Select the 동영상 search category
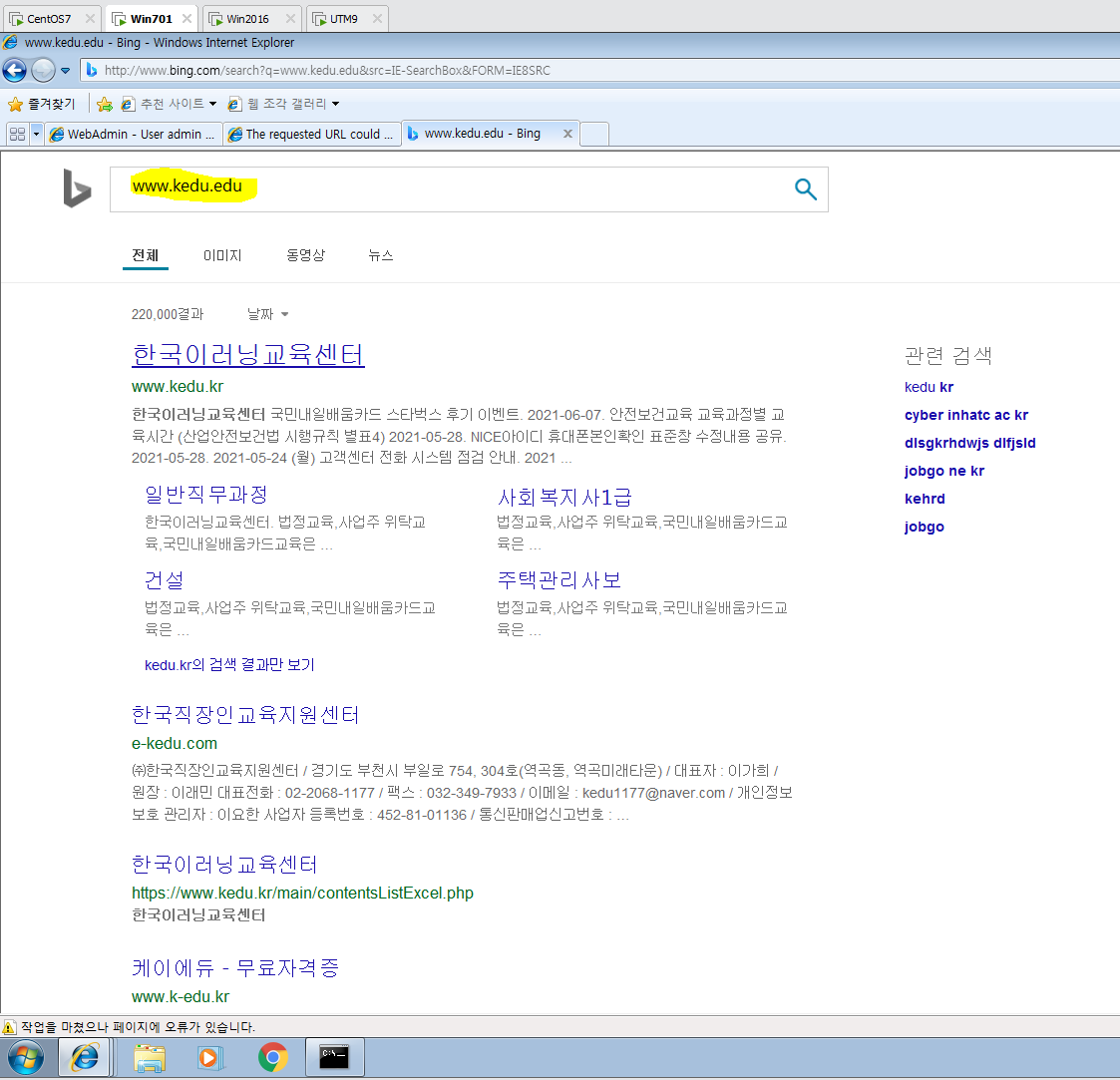Screen dimensions: 1120x1080 (306, 255)
